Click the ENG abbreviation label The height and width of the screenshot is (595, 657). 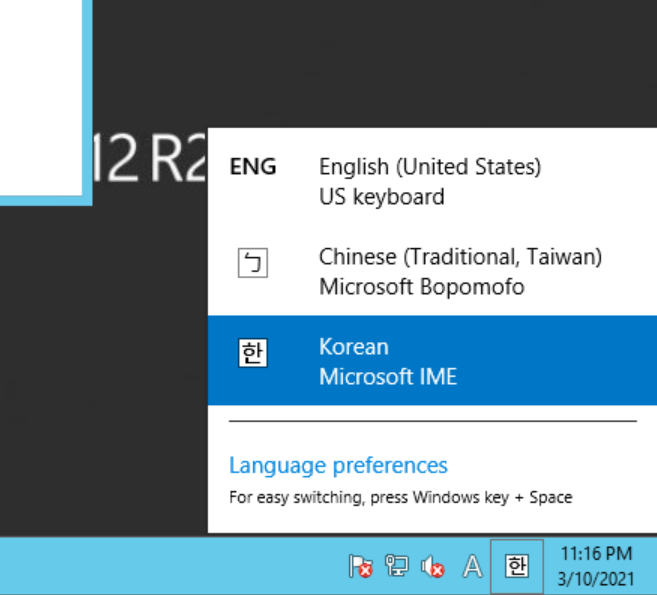pos(253,166)
